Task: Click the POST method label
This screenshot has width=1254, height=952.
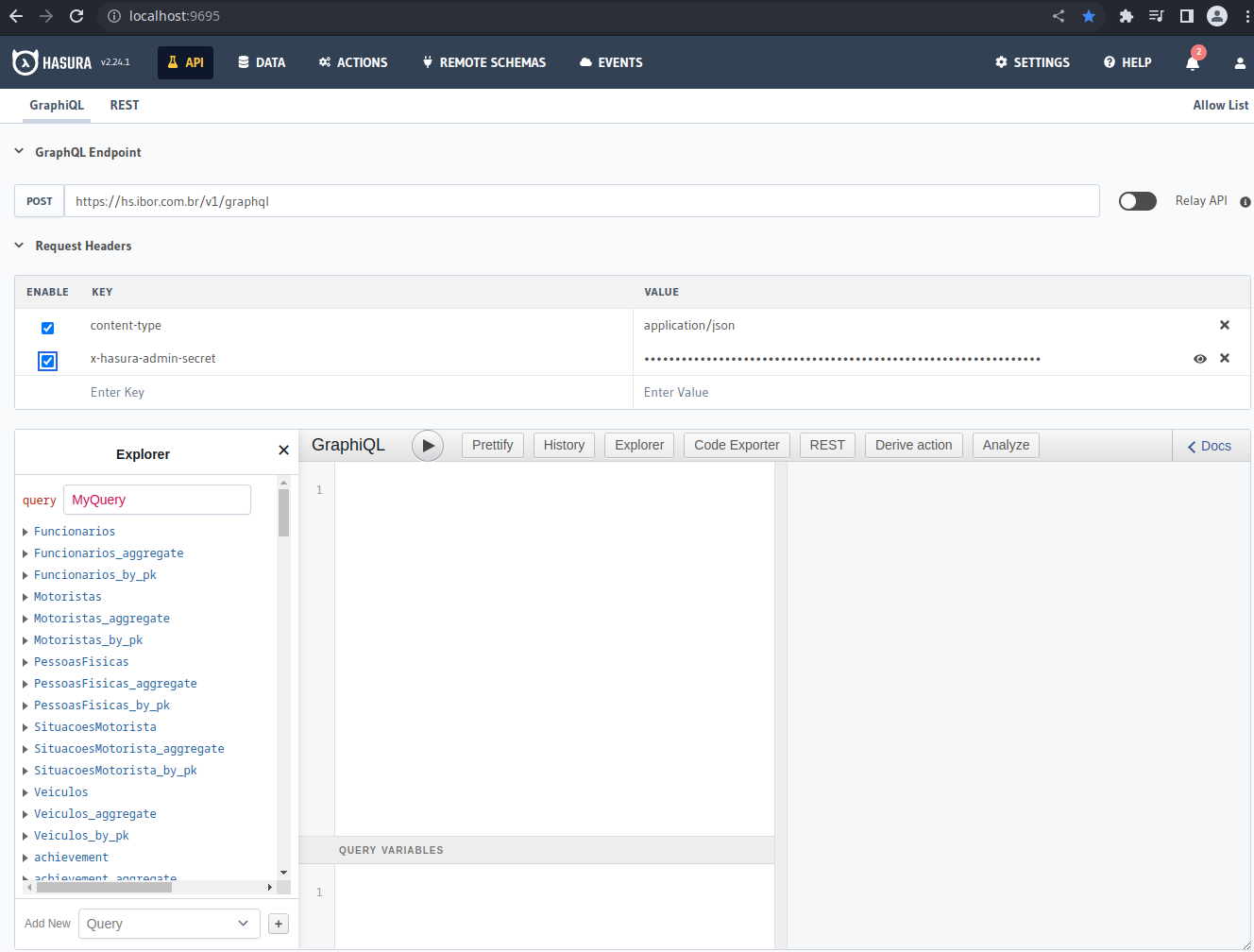Action: tap(40, 201)
